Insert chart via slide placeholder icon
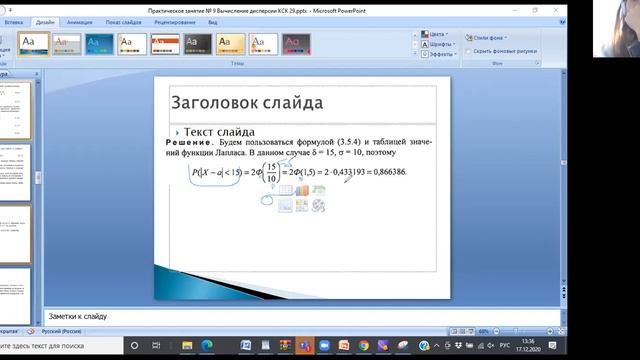Screen dimensions: 640x360 pos(302,191)
